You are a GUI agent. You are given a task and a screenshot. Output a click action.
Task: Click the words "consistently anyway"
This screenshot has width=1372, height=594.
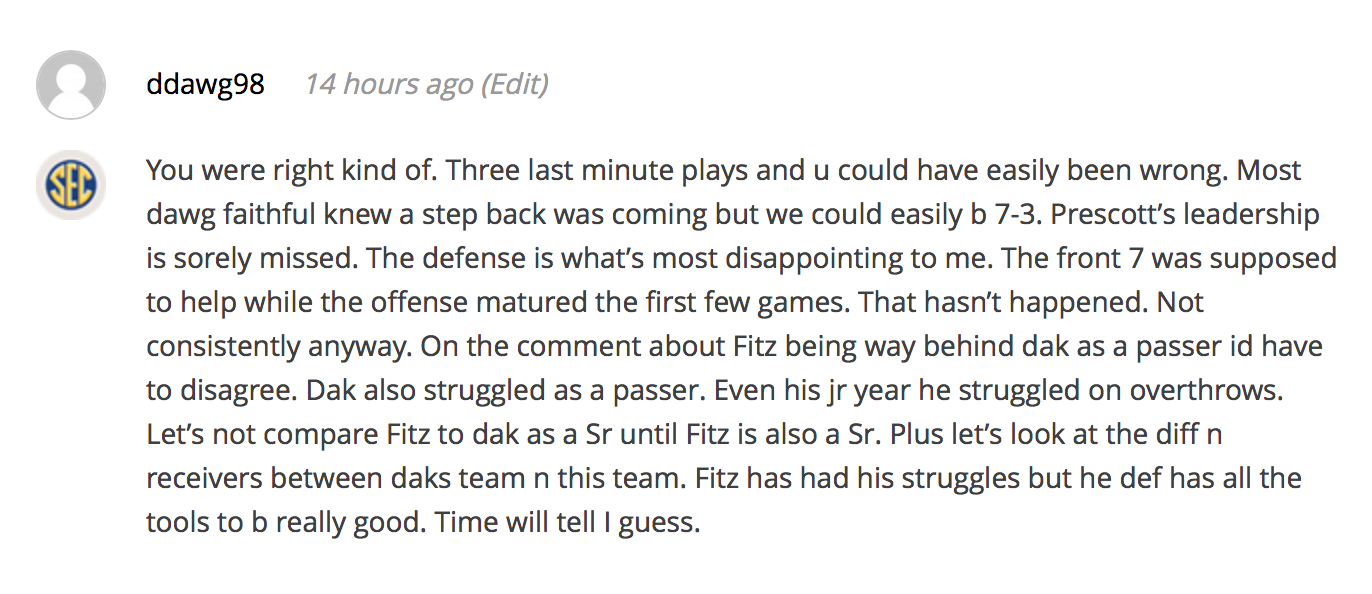(278, 346)
